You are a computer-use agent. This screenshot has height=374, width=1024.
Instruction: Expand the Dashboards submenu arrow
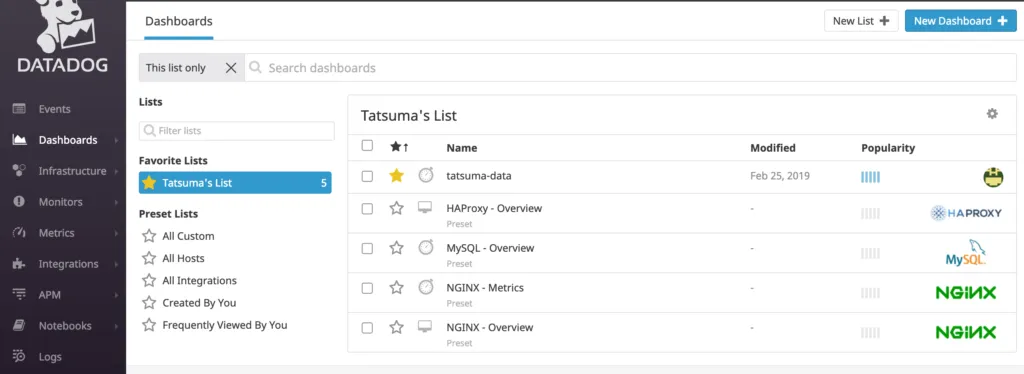click(116, 140)
